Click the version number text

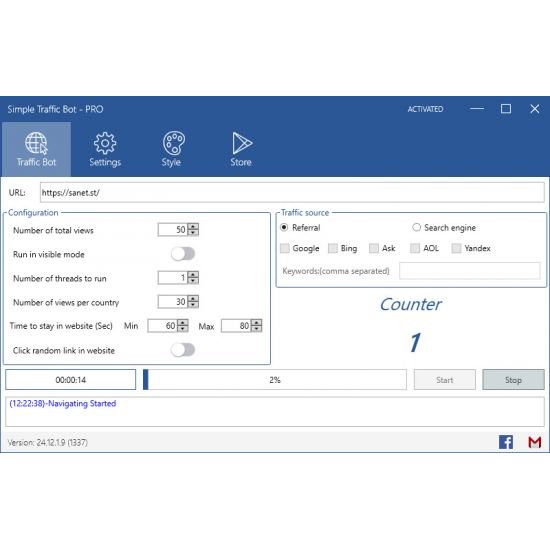48,442
